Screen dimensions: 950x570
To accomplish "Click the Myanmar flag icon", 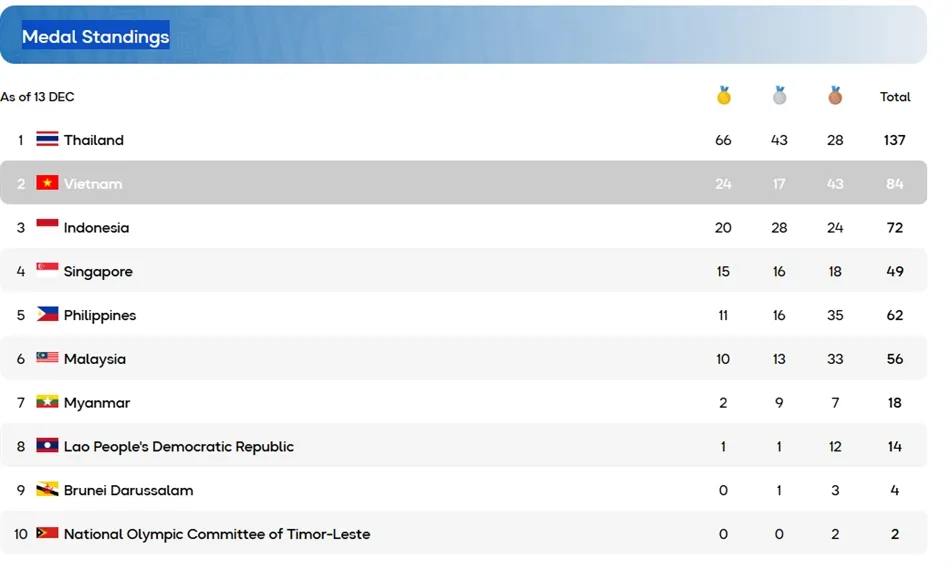I will (x=47, y=402).
